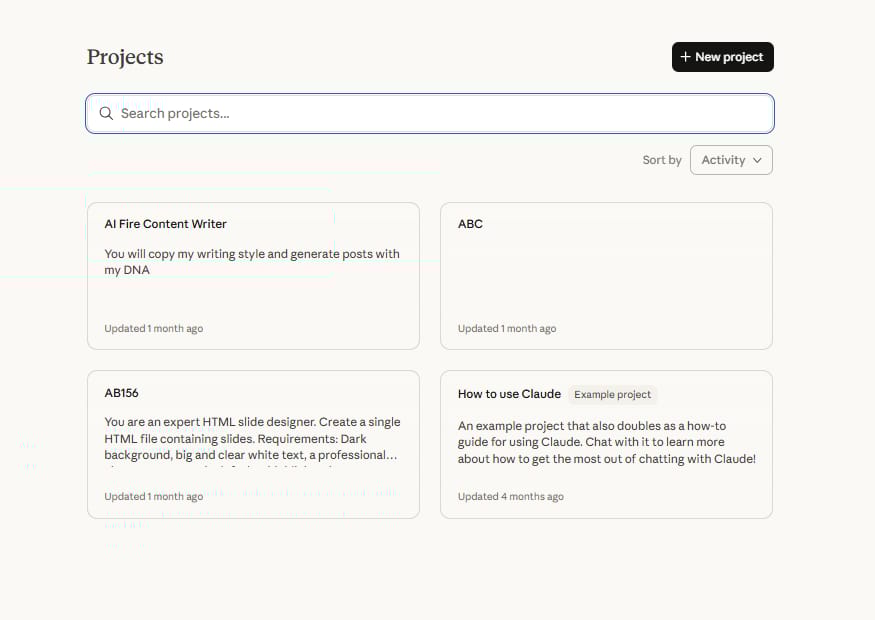Open the AI Fire Content Writer project

[253, 275]
